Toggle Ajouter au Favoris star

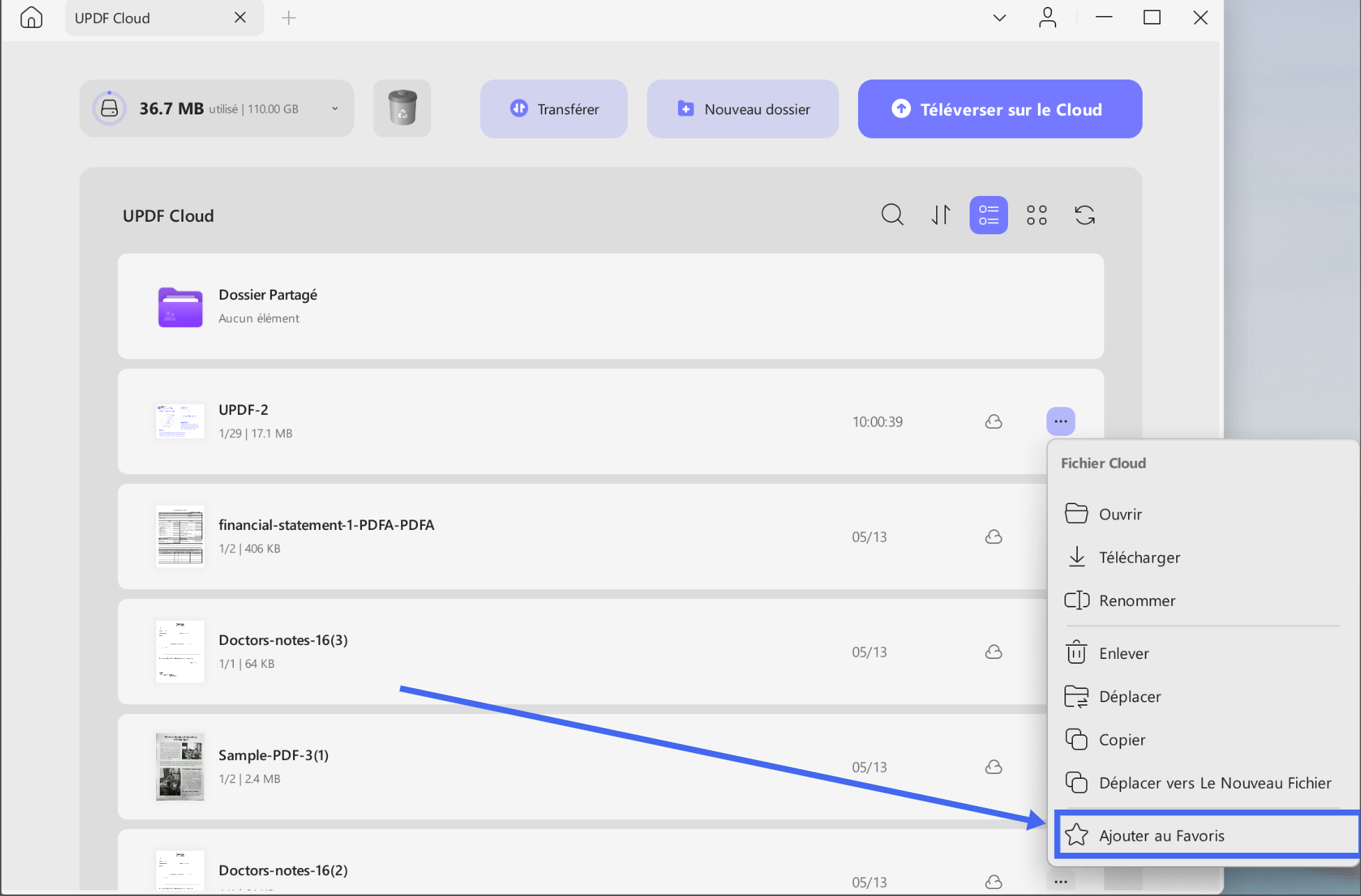point(1076,835)
